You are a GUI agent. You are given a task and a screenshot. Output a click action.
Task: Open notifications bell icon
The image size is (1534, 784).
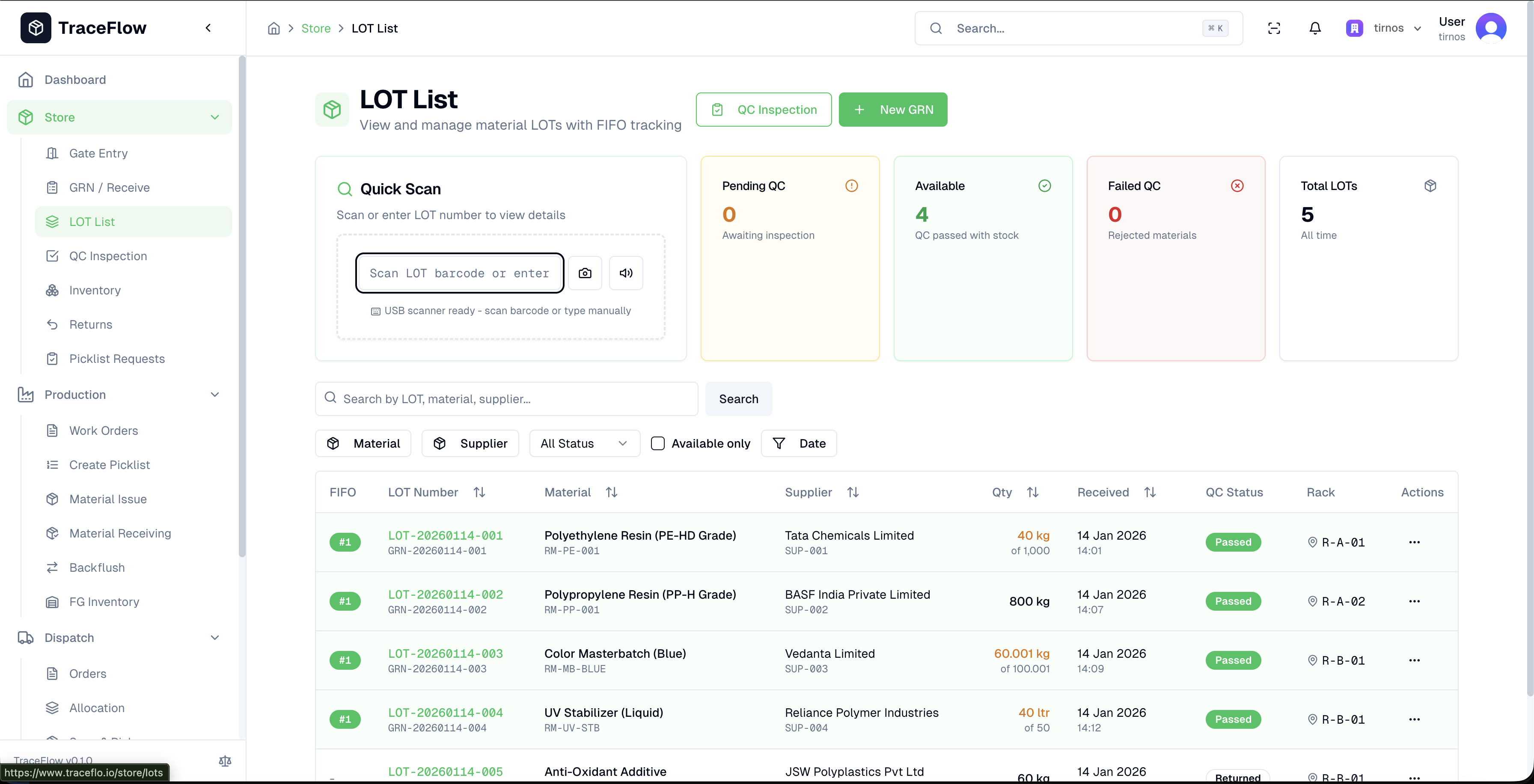tap(1315, 28)
